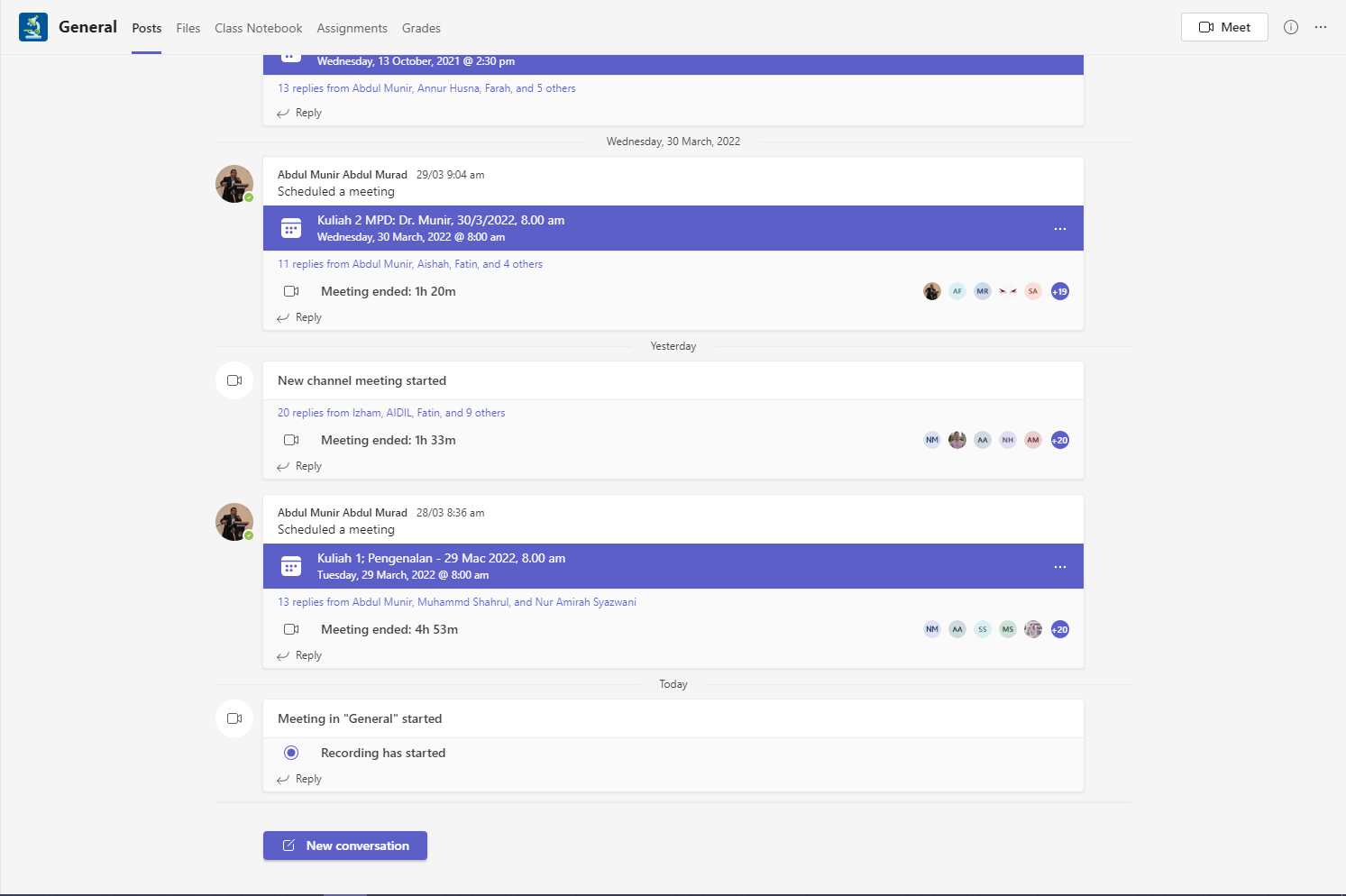
Task: Click the calendar icon on Kuliah 1 Pengenalan card
Action: [290, 565]
